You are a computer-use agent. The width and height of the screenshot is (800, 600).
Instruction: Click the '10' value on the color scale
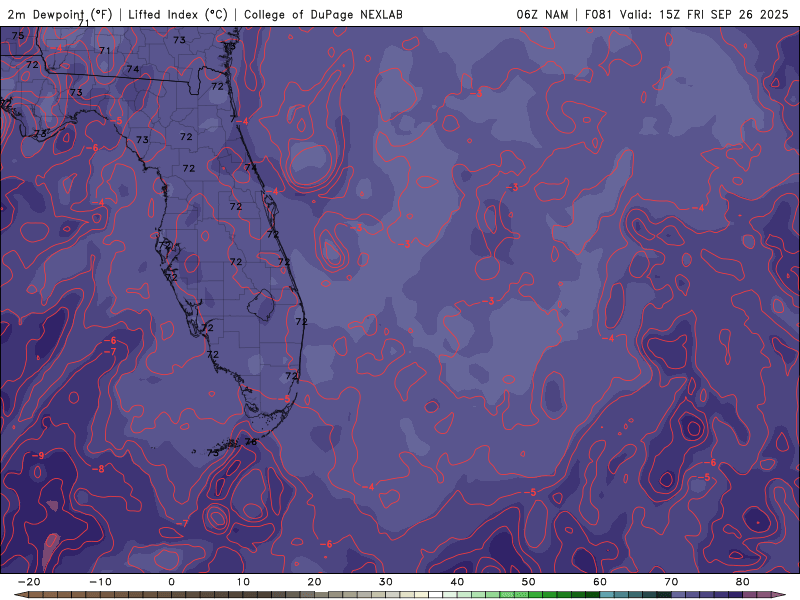(x=243, y=582)
